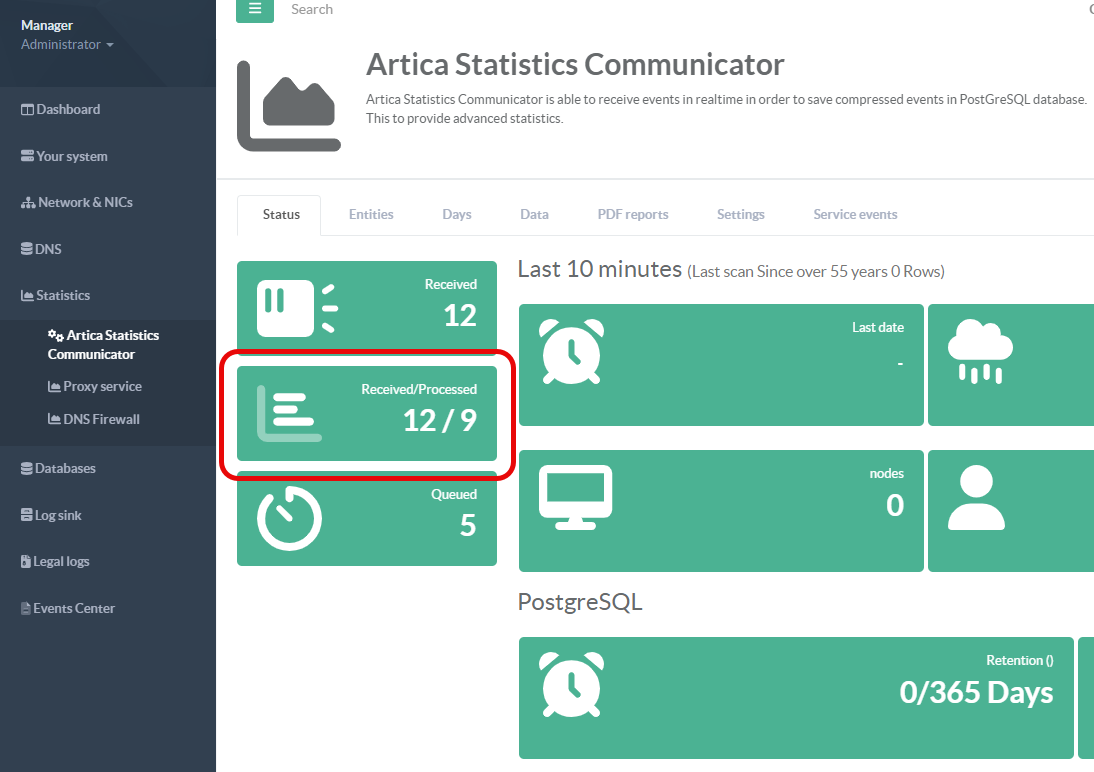
Task: Open the Administrator account dropdown
Action: (x=67, y=45)
